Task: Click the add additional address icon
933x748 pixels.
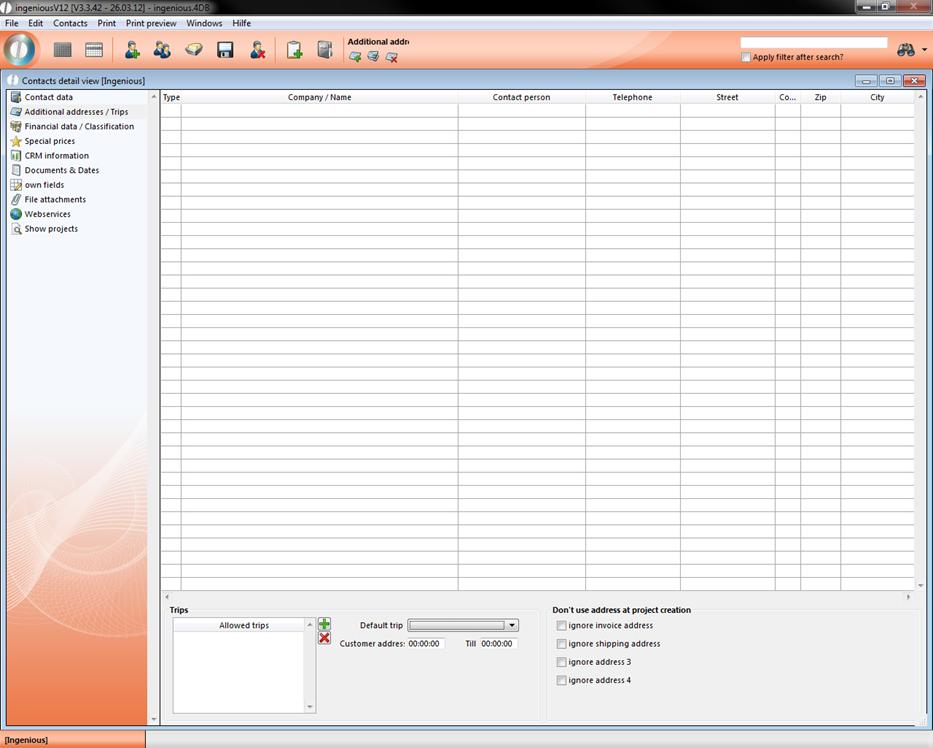Action: click(355, 57)
